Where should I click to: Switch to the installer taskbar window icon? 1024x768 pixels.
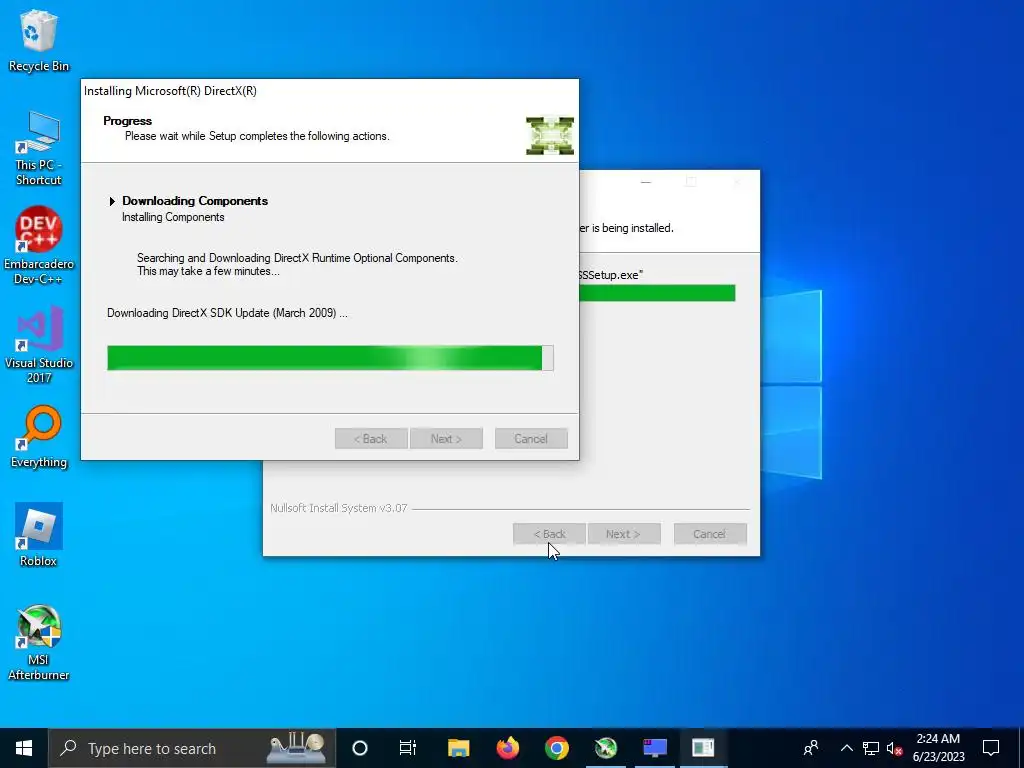coord(654,748)
